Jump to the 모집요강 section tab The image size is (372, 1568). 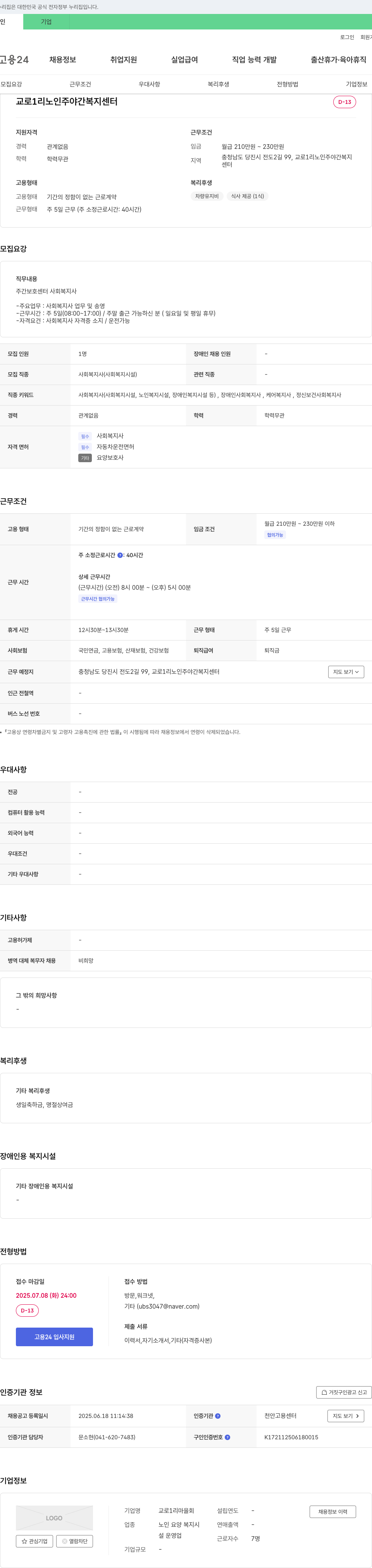click(x=11, y=84)
